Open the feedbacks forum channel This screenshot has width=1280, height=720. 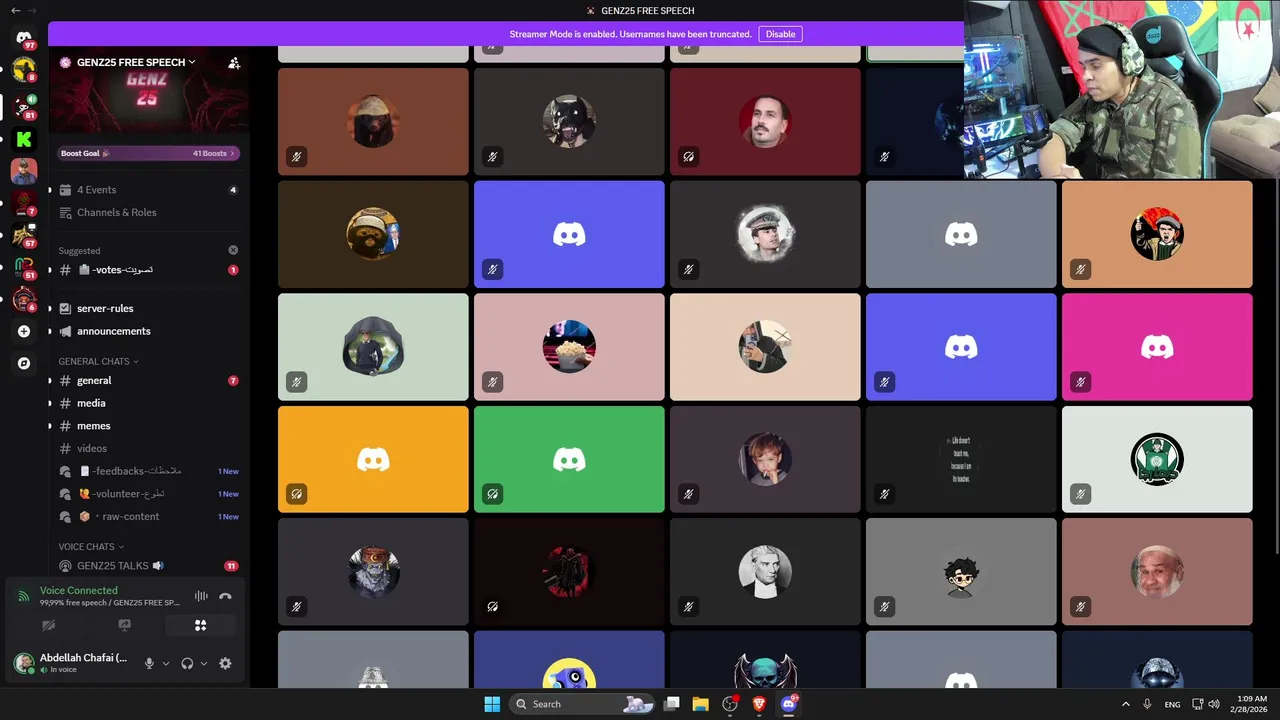point(148,471)
